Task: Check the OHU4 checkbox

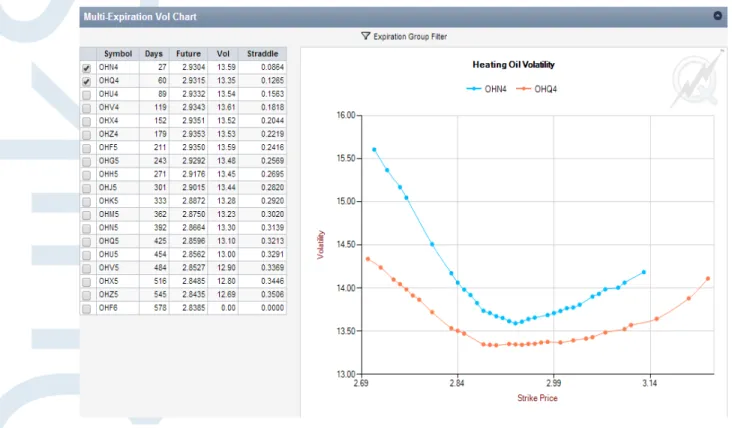Action: pos(86,95)
